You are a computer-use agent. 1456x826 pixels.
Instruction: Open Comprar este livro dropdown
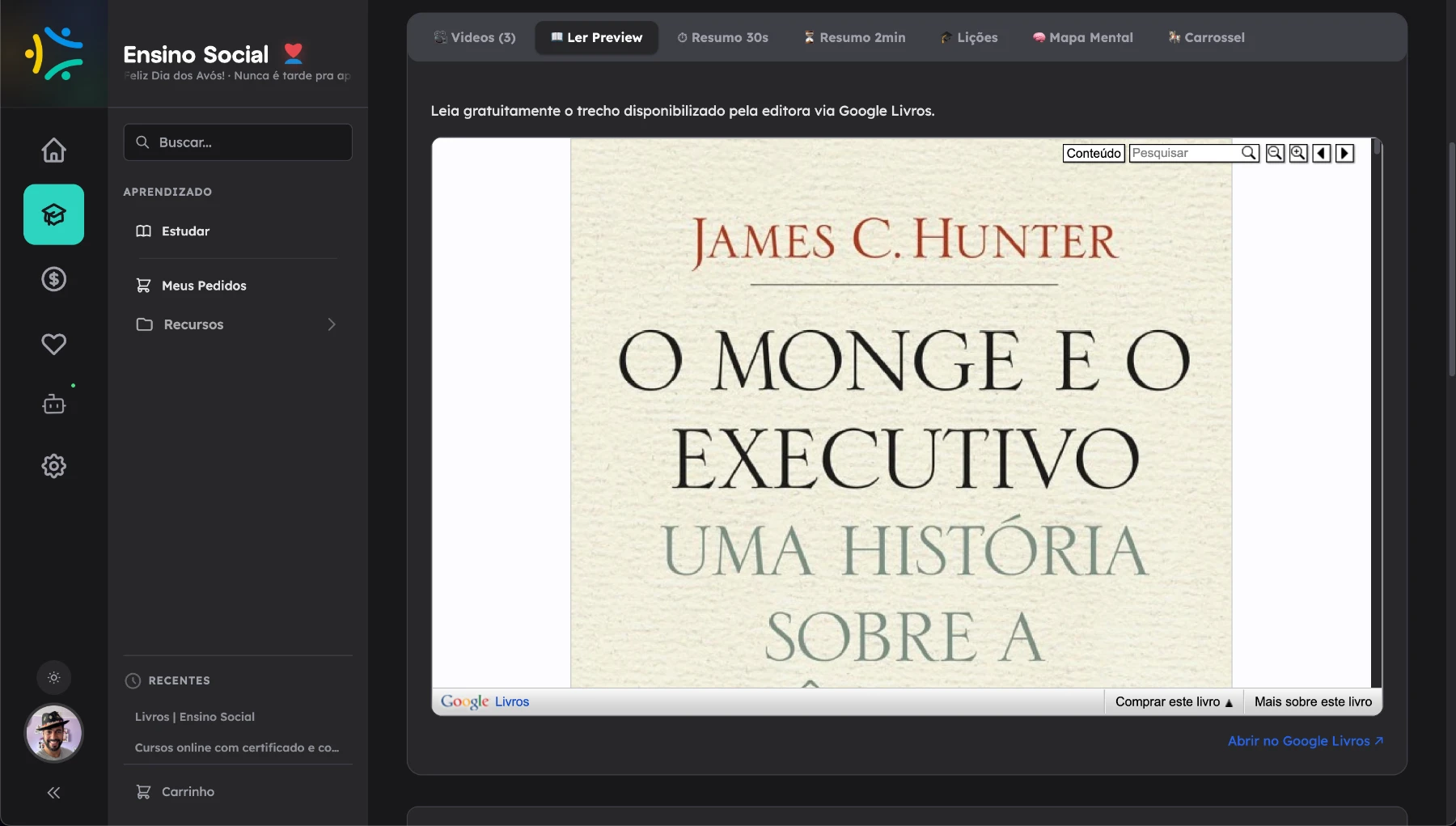tap(1174, 702)
